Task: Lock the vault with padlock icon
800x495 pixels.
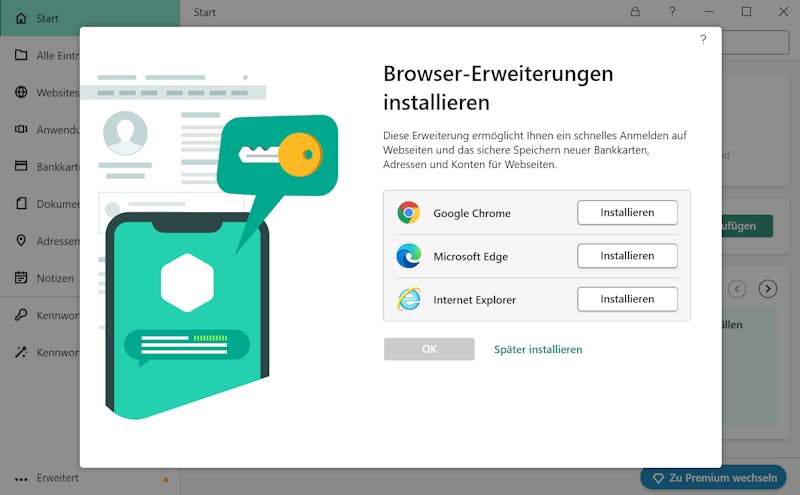Action: (635, 11)
